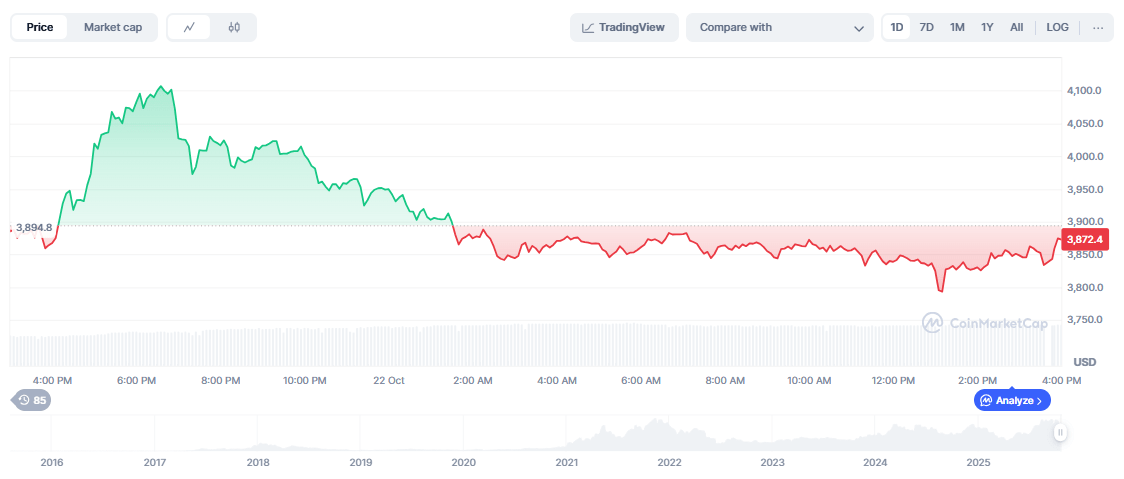Select the 1Y time range
The height and width of the screenshot is (479, 1124).
click(x=987, y=28)
